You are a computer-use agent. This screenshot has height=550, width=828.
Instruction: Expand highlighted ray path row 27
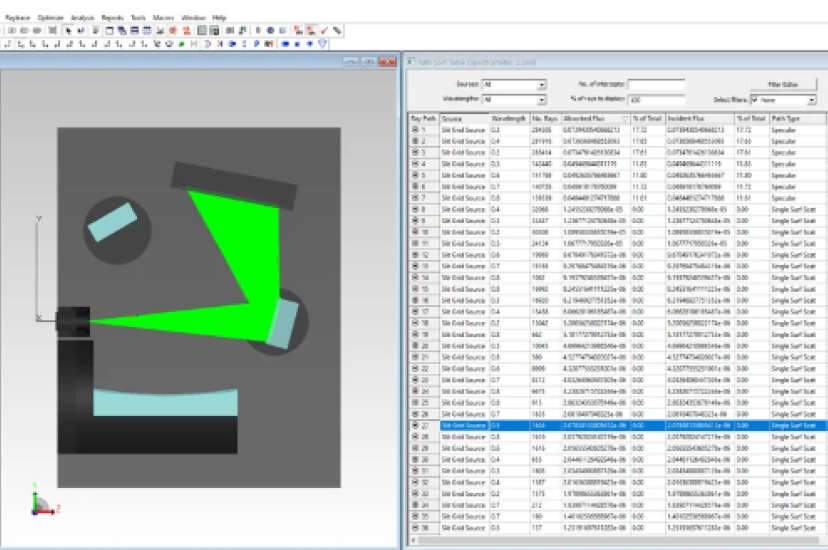(x=415, y=425)
